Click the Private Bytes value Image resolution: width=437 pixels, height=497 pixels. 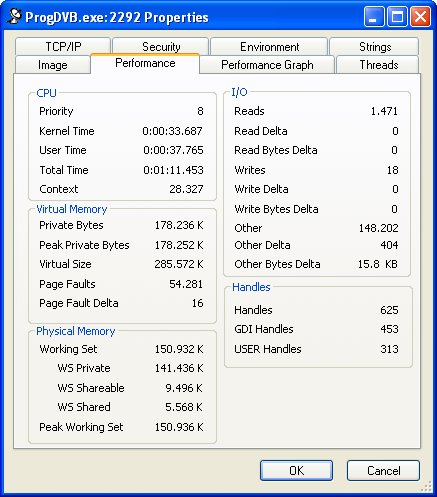[179, 225]
